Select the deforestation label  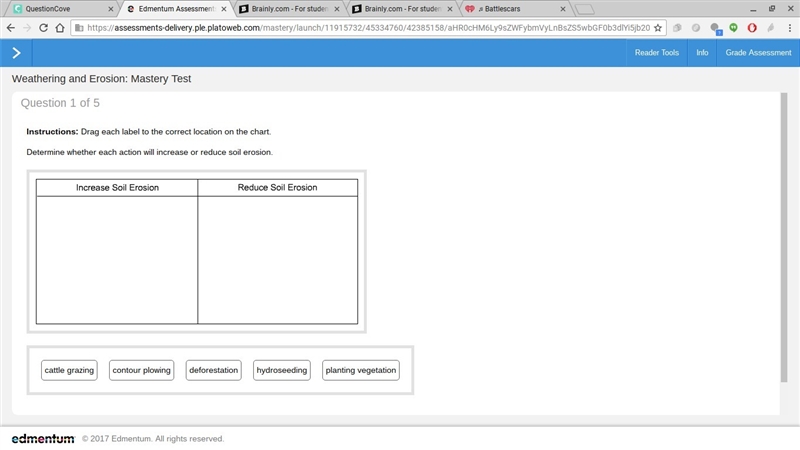point(213,370)
